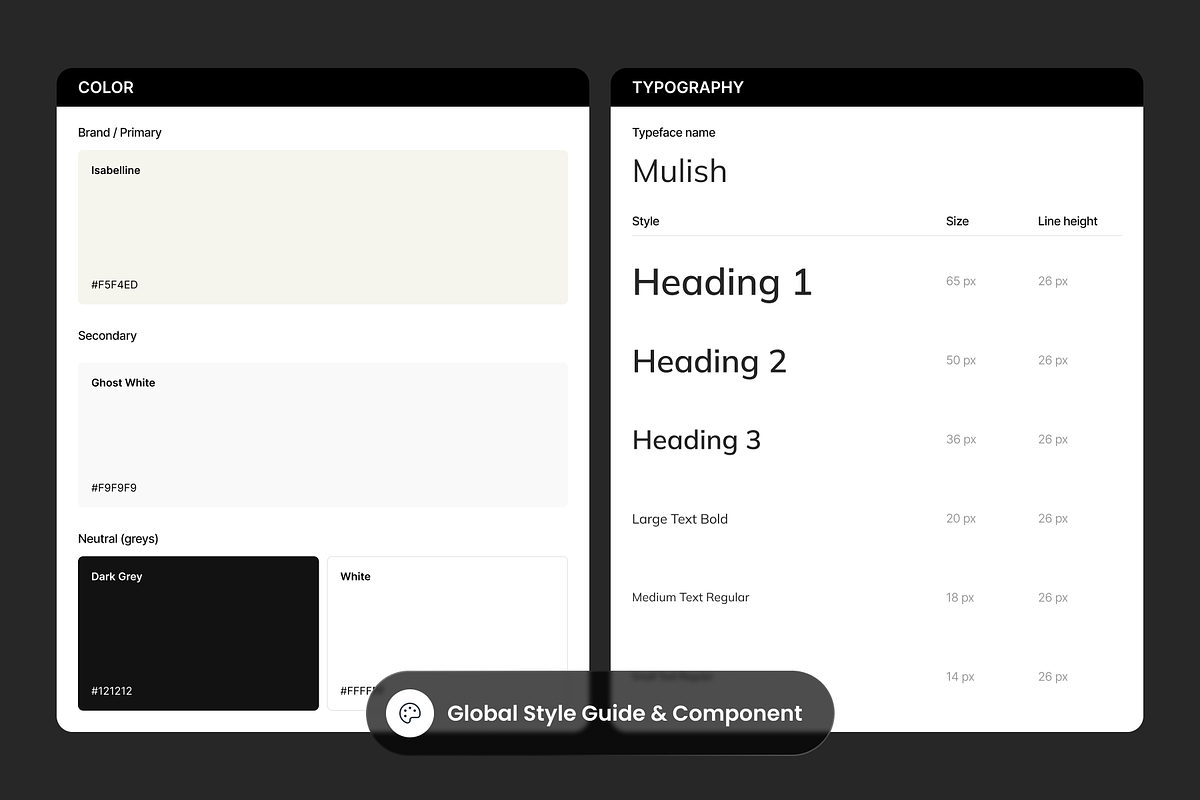
Task: Select the Ghost White color swatch
Action: [x=323, y=434]
